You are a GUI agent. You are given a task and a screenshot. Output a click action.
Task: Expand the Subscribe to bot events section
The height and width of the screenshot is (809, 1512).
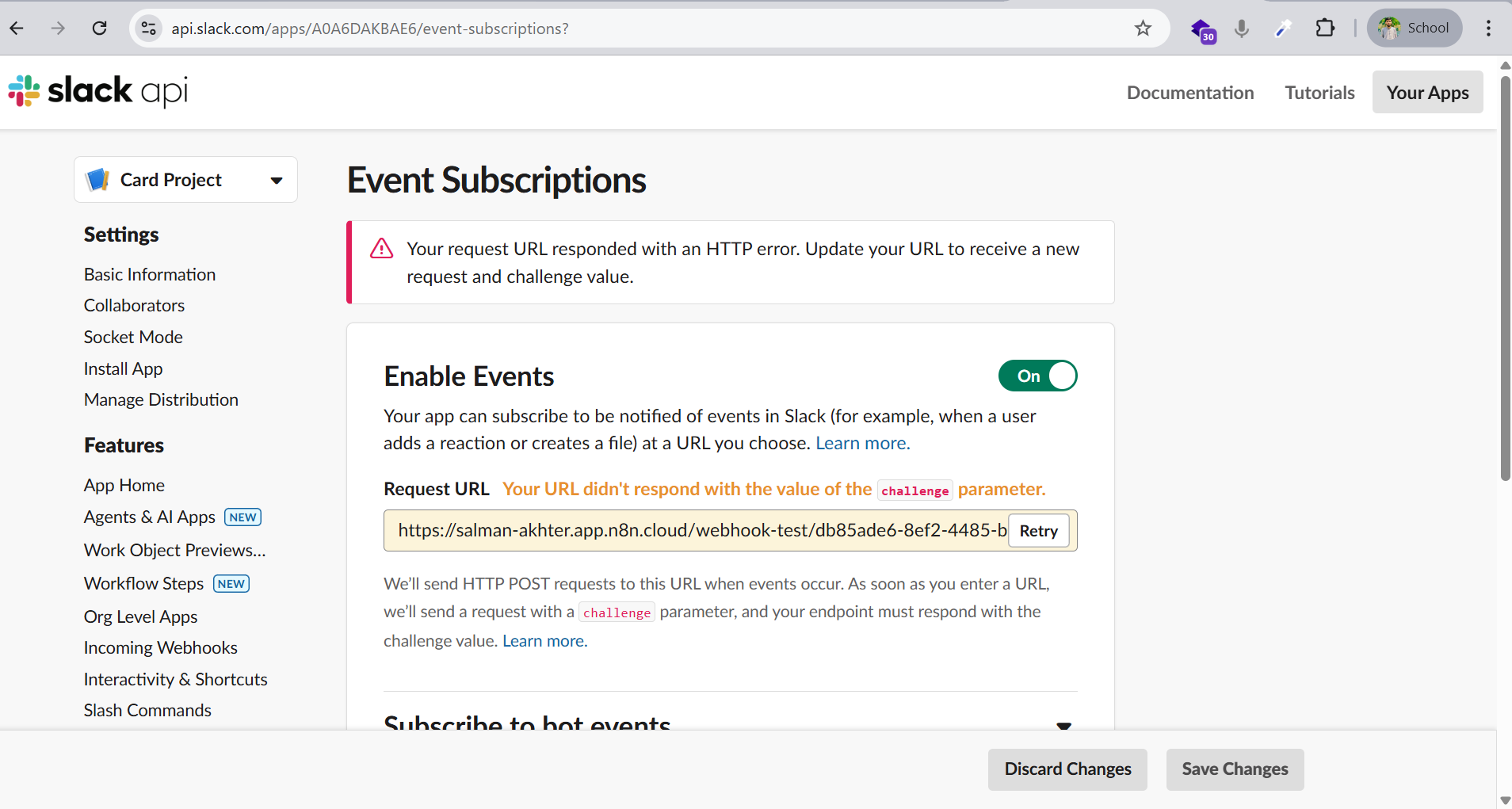[x=1063, y=724]
